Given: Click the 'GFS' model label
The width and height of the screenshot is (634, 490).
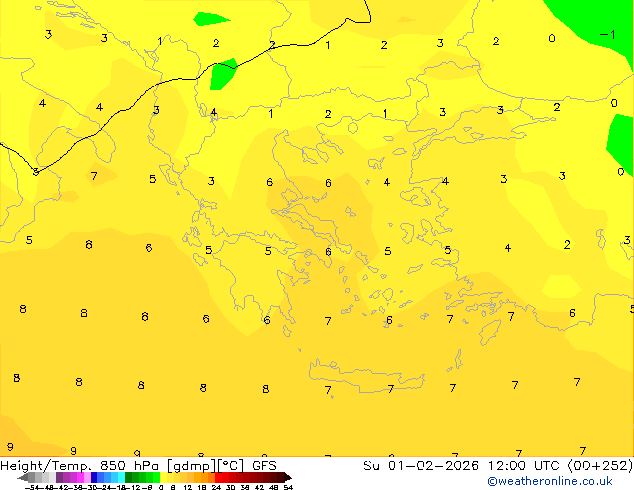Looking at the screenshot, I should pos(264,466).
